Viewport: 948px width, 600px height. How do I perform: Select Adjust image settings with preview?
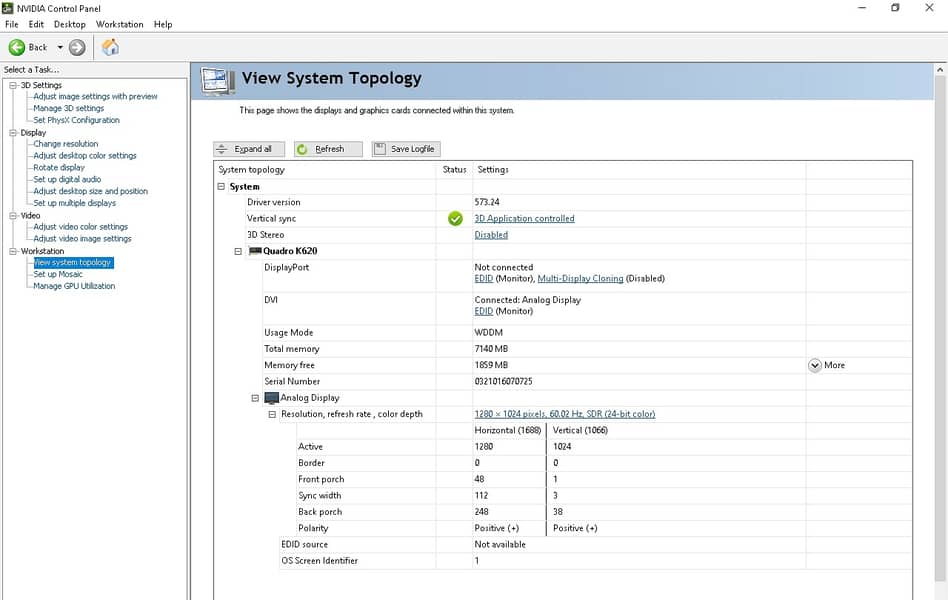pos(95,96)
